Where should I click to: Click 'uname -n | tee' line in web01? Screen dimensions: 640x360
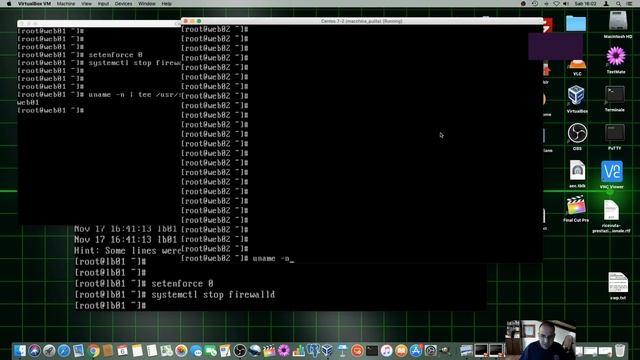(x=99, y=94)
